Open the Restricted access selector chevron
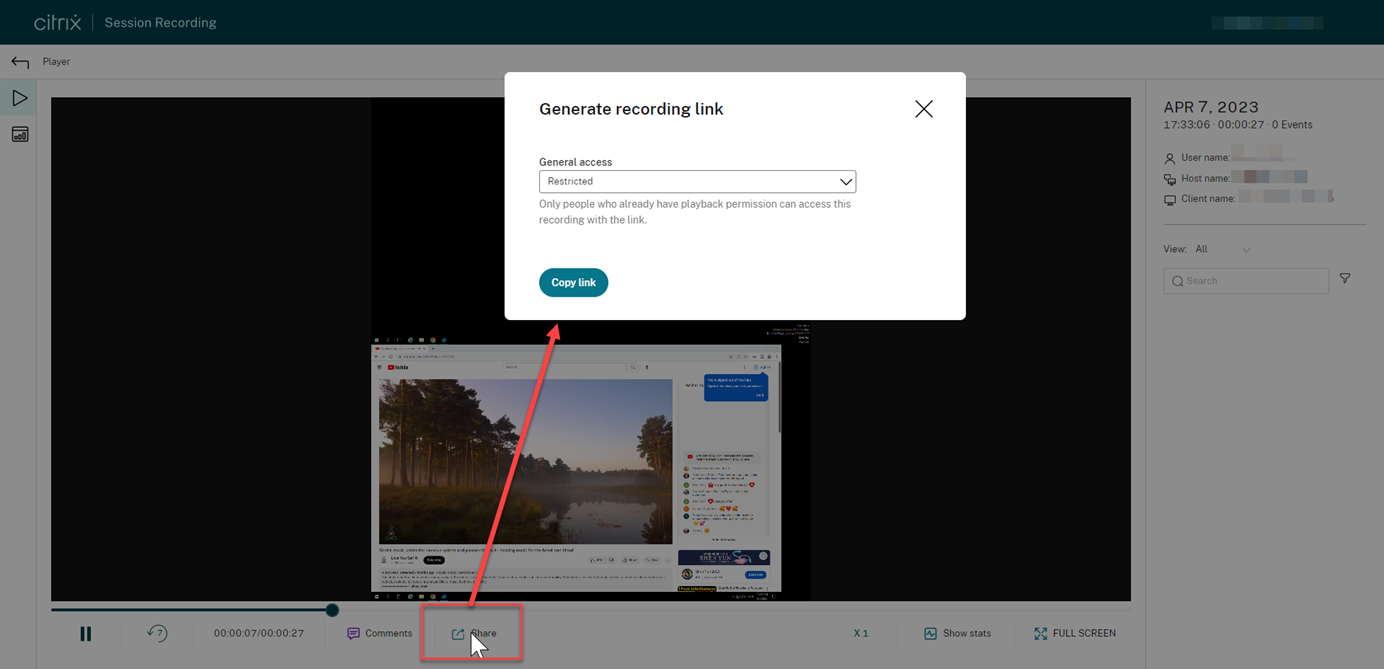The image size is (1384, 669). pyautogui.click(x=847, y=181)
